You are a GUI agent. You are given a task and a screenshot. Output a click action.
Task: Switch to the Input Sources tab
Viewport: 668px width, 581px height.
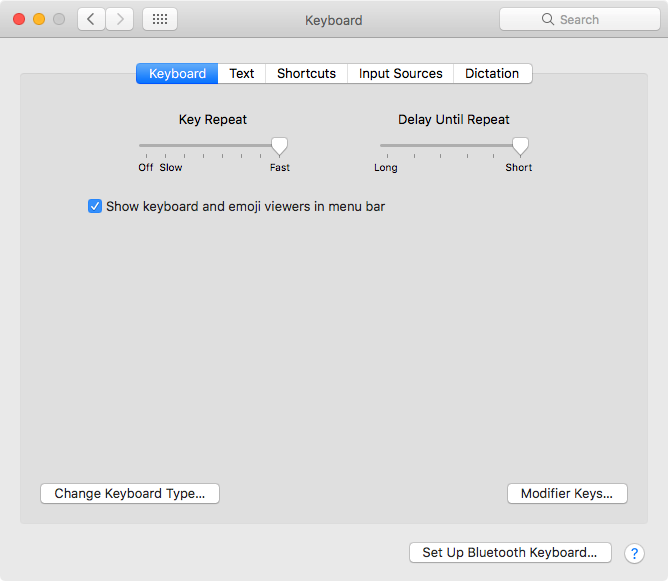(x=400, y=73)
